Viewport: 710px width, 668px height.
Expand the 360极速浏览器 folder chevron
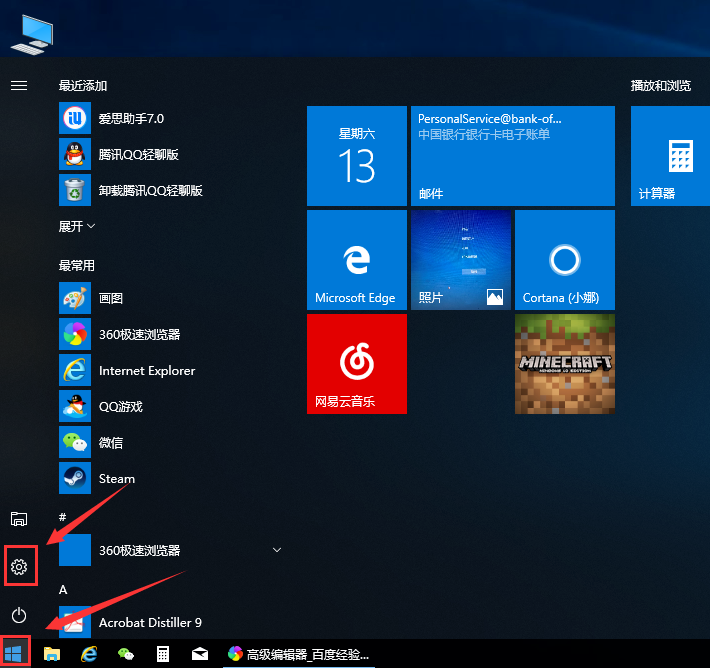click(277, 550)
